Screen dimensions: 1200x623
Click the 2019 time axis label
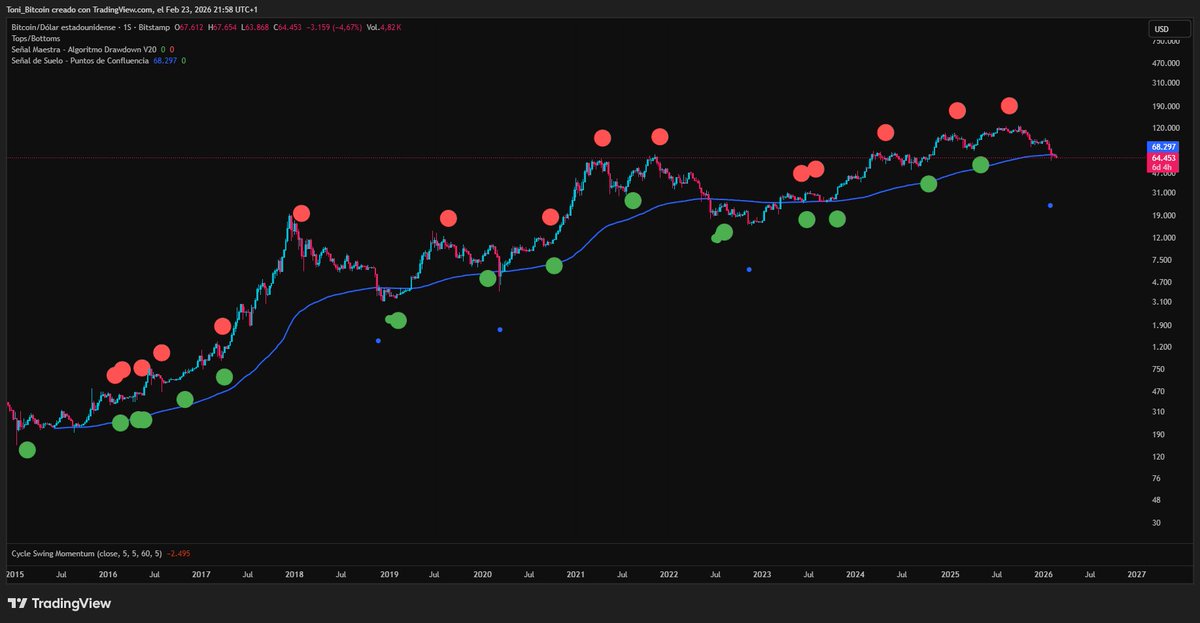pyautogui.click(x=388, y=575)
